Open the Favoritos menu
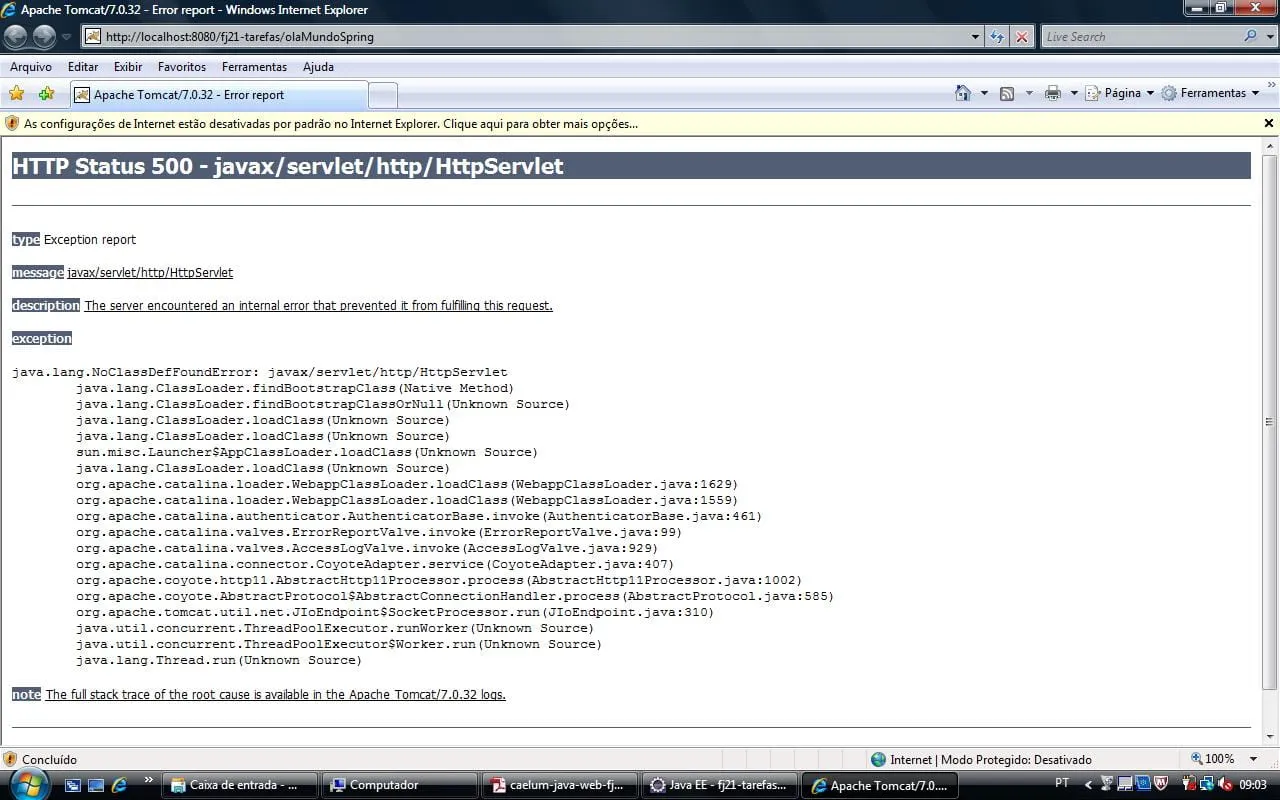Screen dimensions: 1280x800 click(x=182, y=67)
